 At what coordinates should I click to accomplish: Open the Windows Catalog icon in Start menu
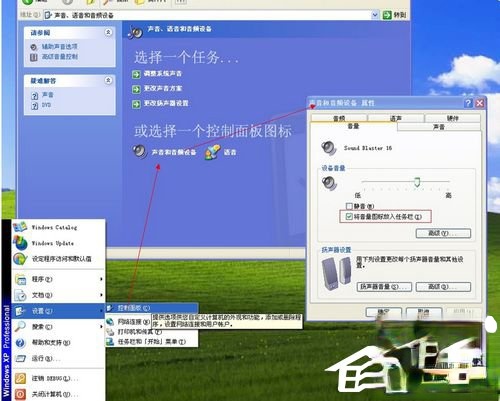[x=20, y=227]
